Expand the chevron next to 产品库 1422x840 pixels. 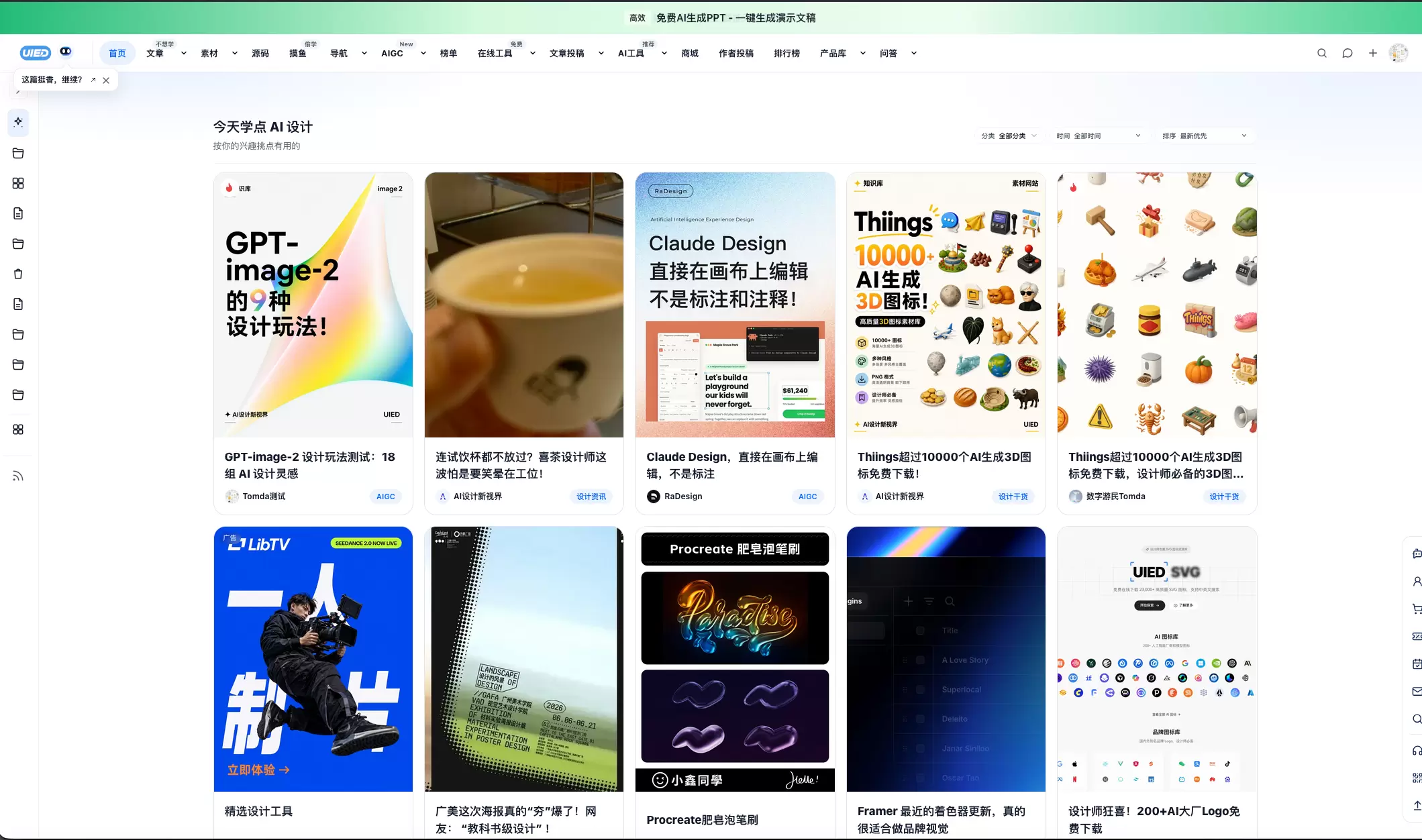[862, 54]
